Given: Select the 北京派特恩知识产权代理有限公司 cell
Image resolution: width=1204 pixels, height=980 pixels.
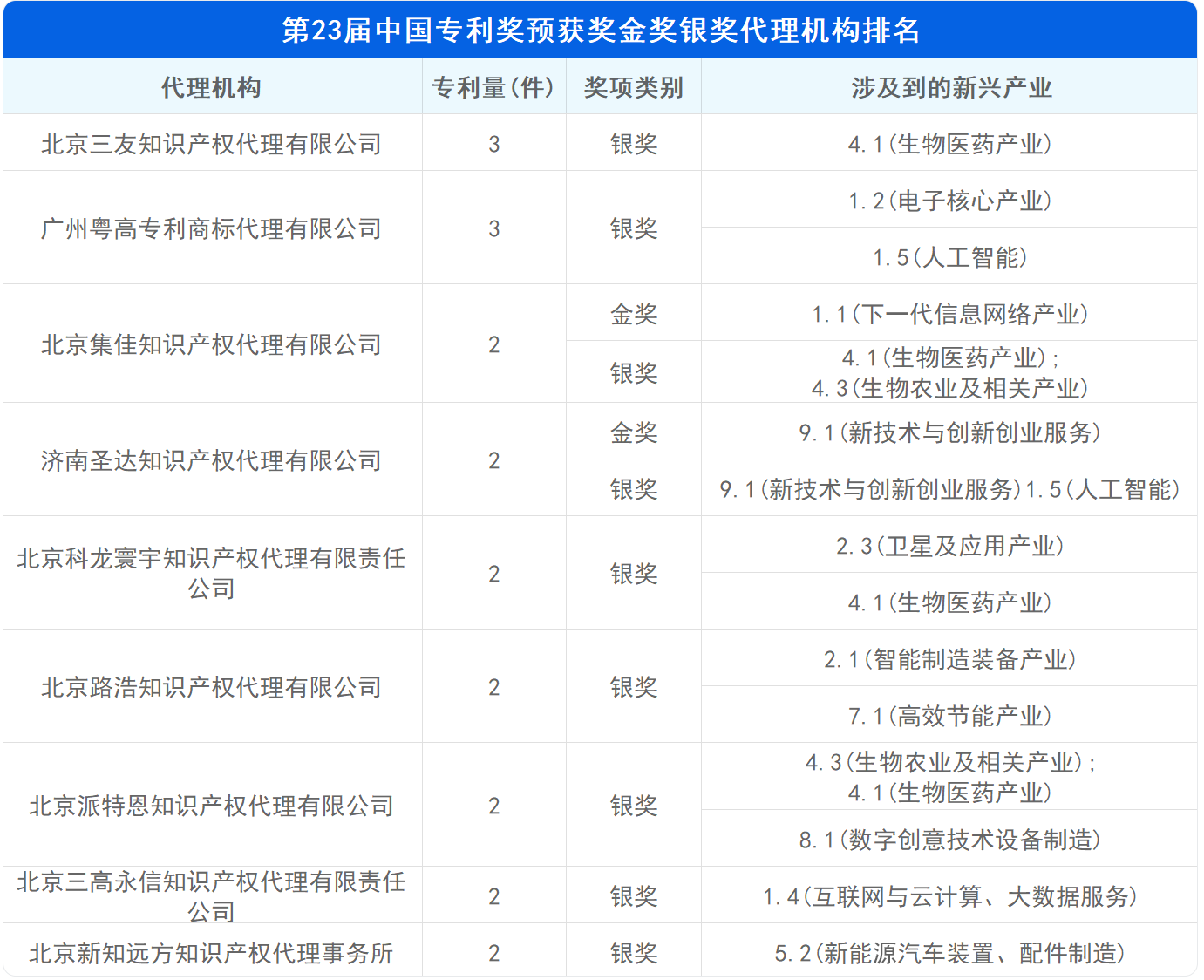Looking at the screenshot, I should (212, 805).
